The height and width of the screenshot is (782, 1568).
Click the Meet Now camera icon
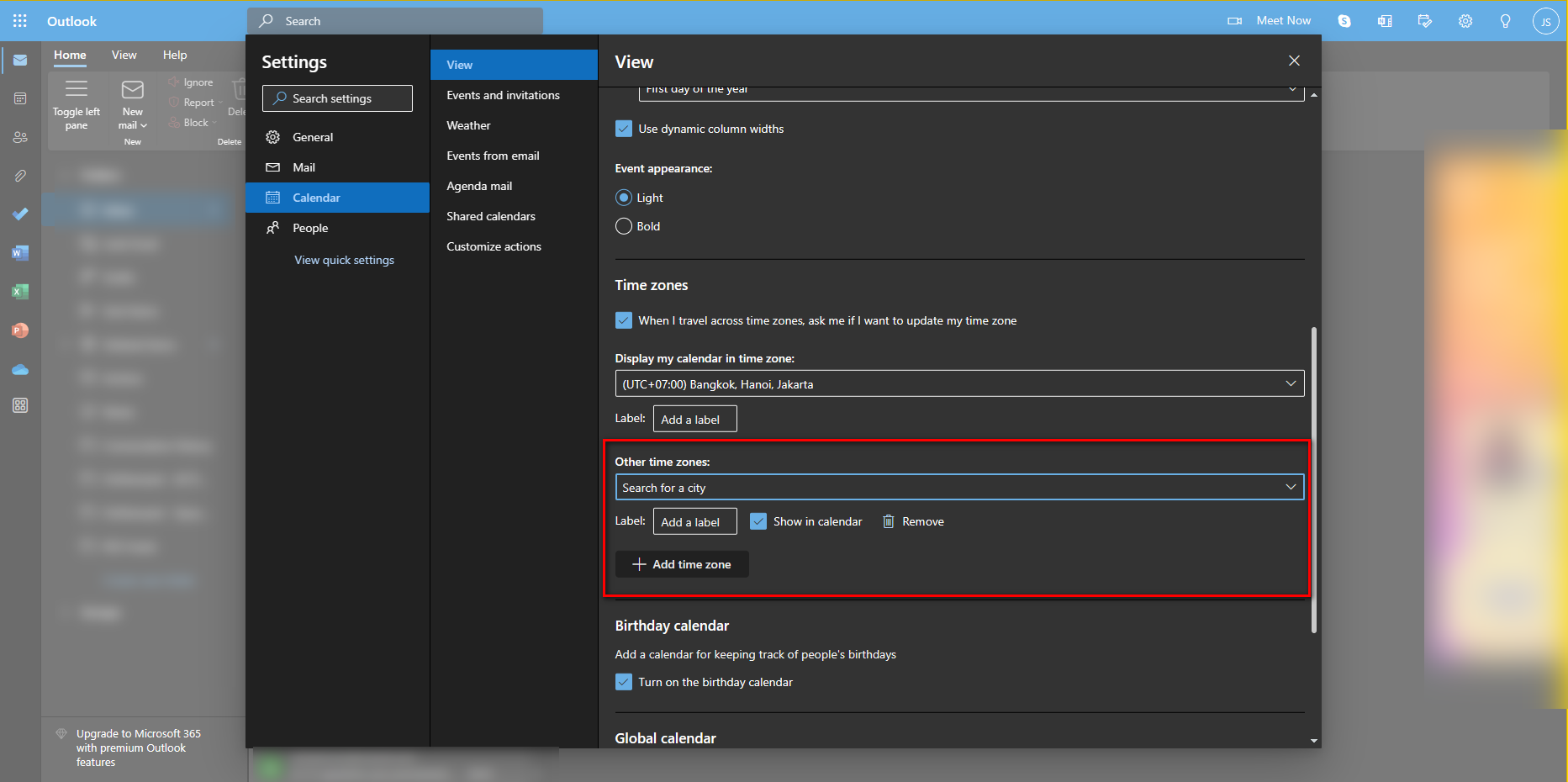coord(1234,21)
